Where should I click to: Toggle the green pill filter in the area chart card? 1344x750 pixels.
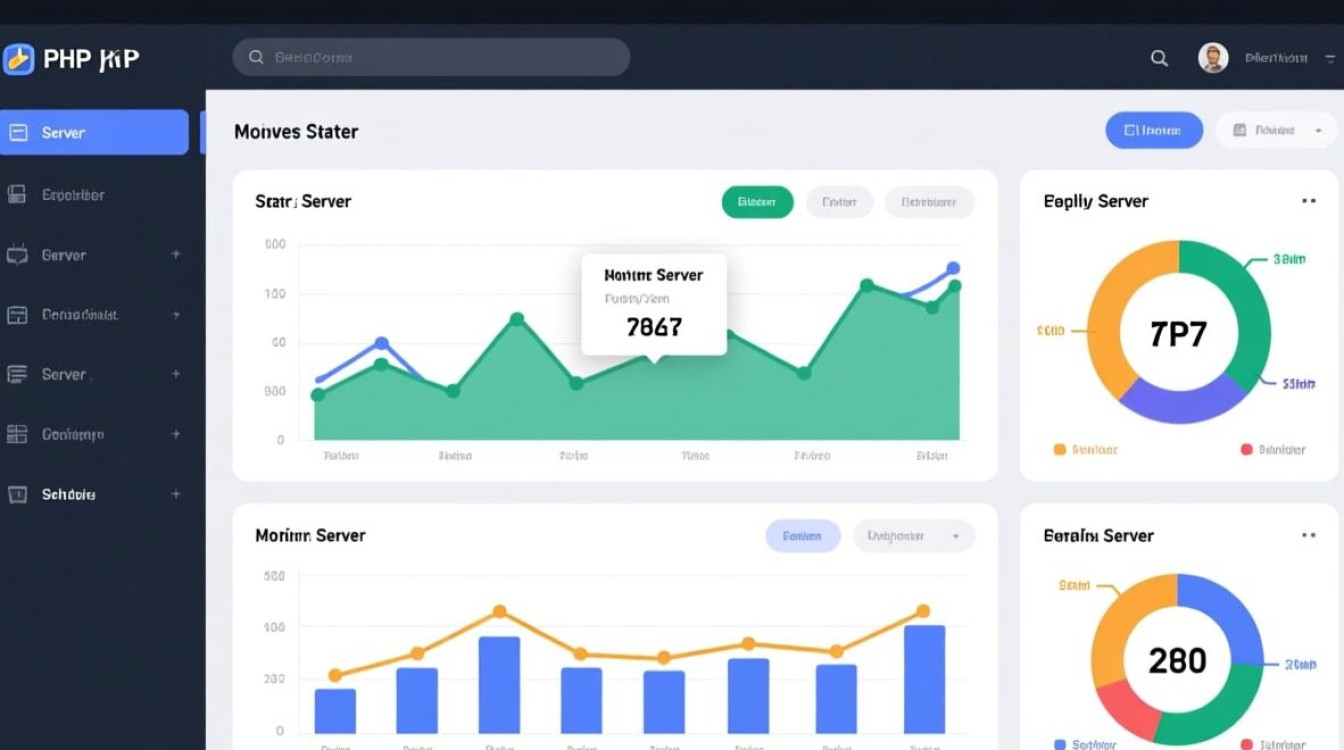click(757, 202)
